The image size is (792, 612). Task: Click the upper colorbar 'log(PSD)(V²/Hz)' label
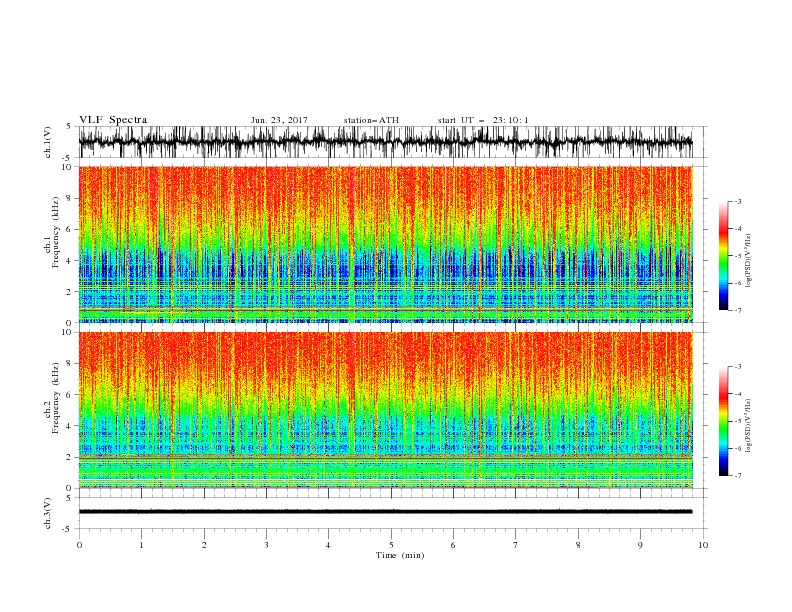[x=748, y=261]
